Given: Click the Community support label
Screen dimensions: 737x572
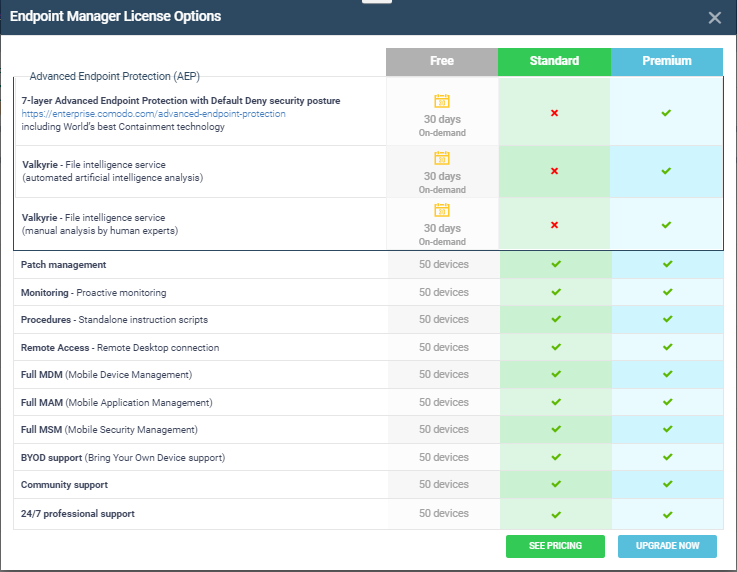Looking at the screenshot, I should click(x=64, y=485).
